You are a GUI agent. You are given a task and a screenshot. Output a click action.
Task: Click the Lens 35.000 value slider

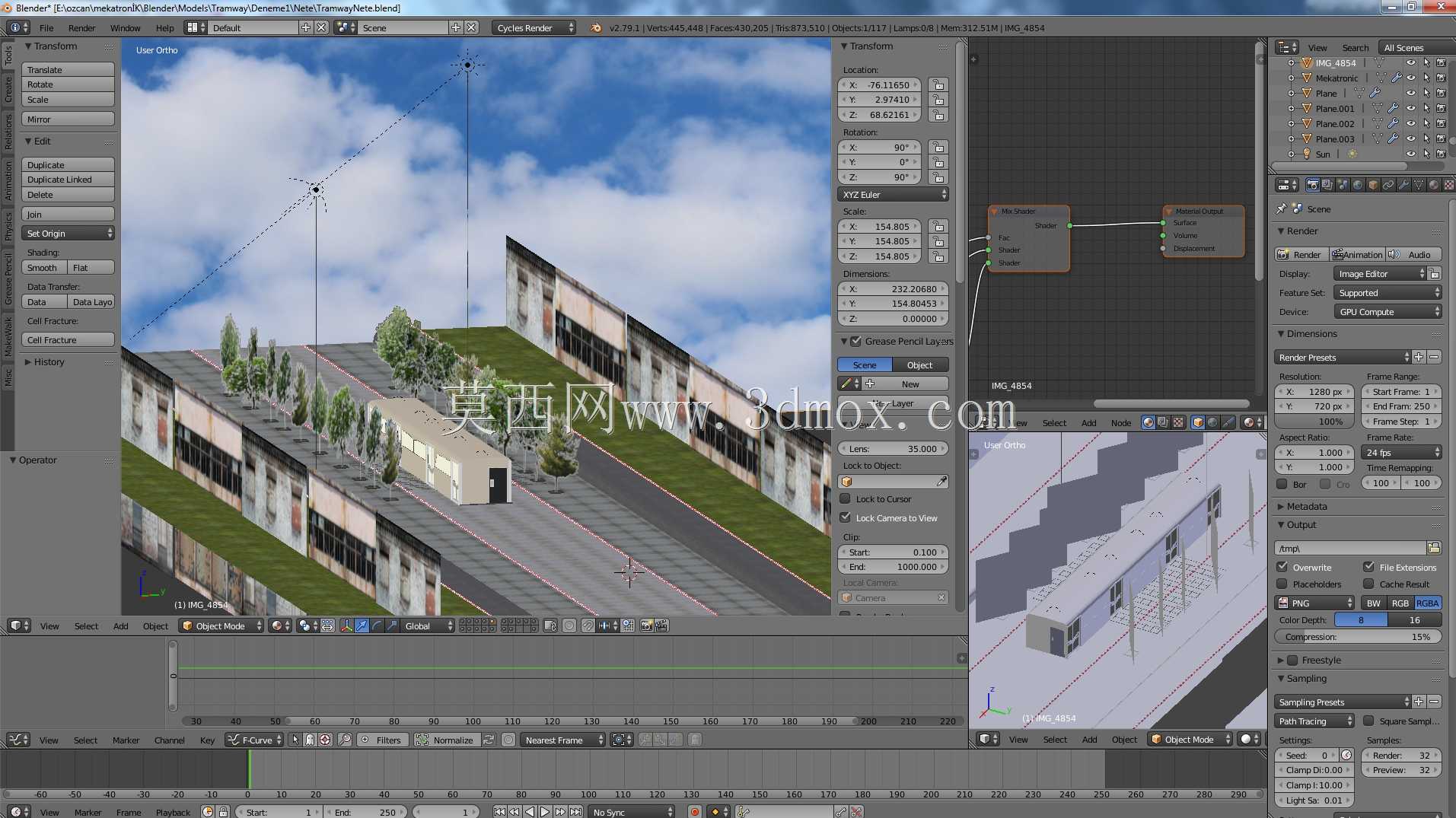893,449
